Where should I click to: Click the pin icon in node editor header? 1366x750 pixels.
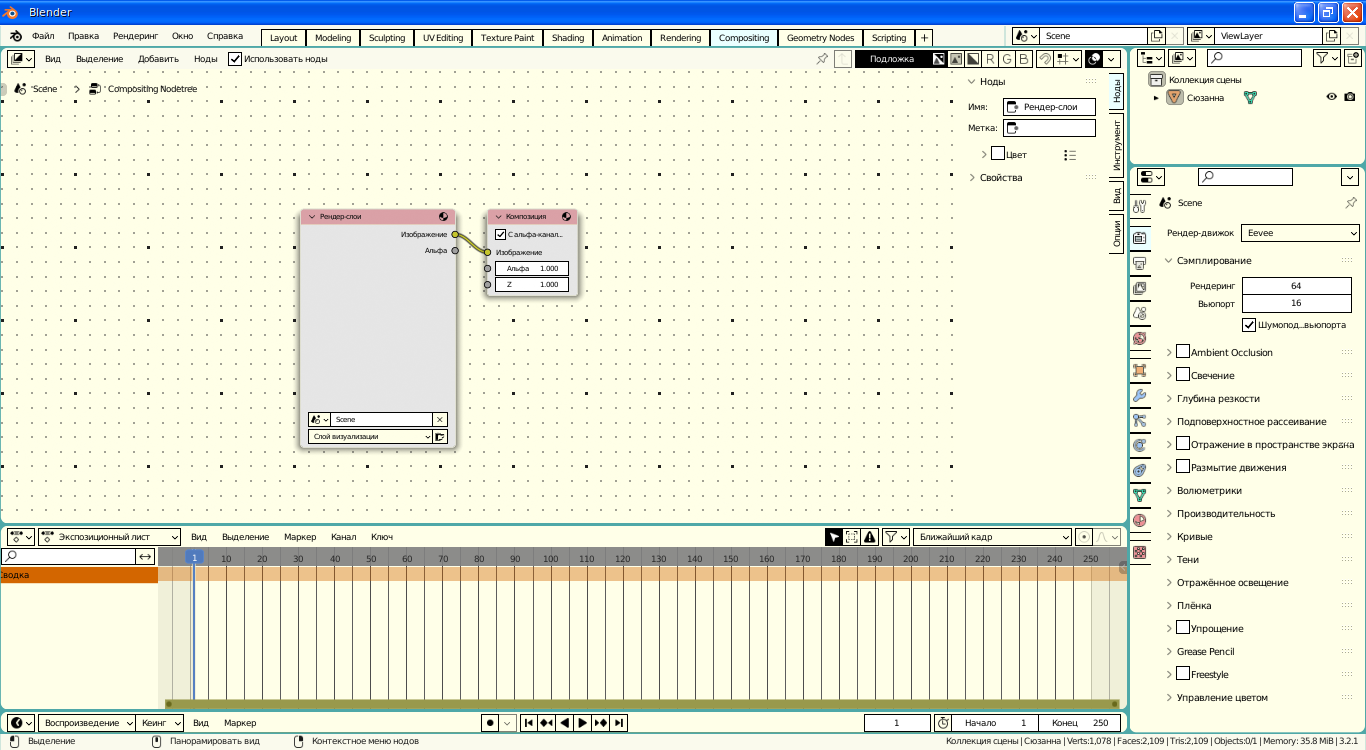coord(822,59)
